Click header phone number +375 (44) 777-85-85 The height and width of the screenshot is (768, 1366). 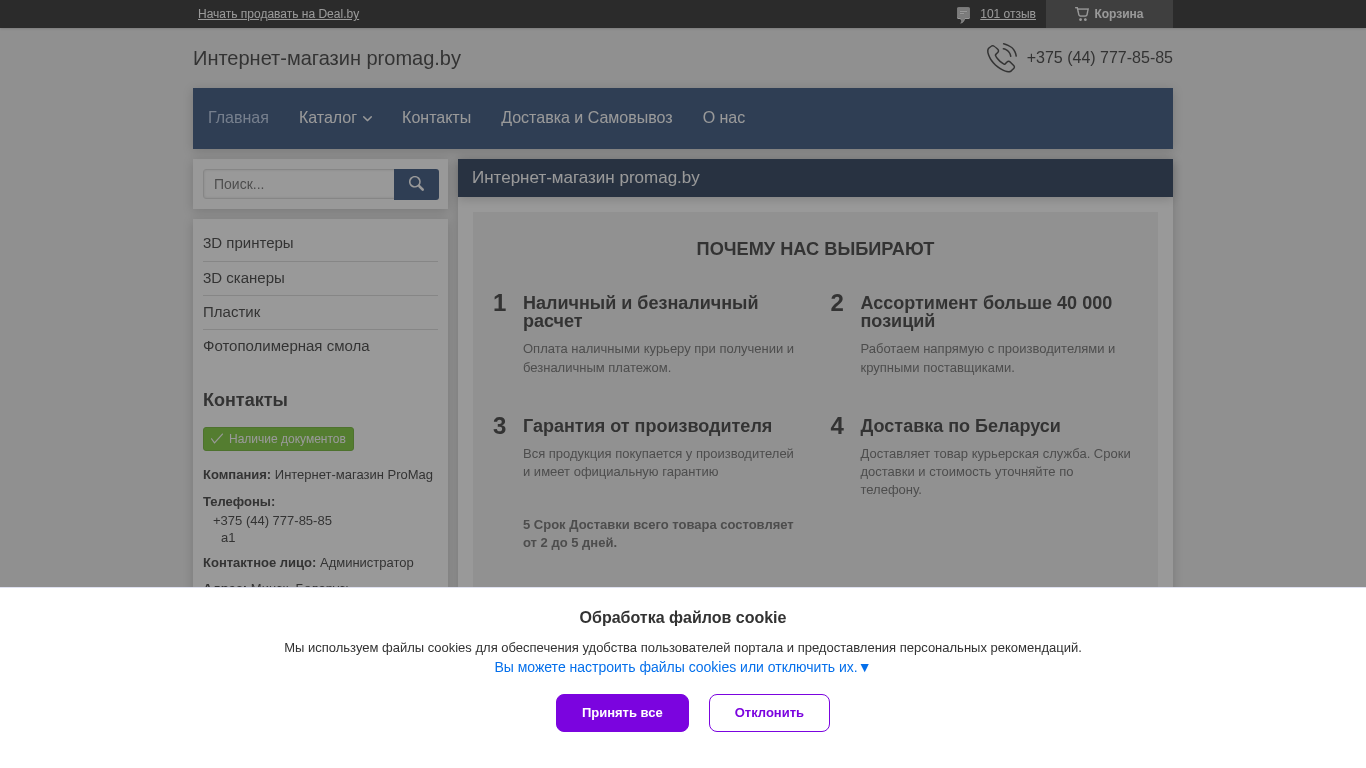coord(1099,58)
